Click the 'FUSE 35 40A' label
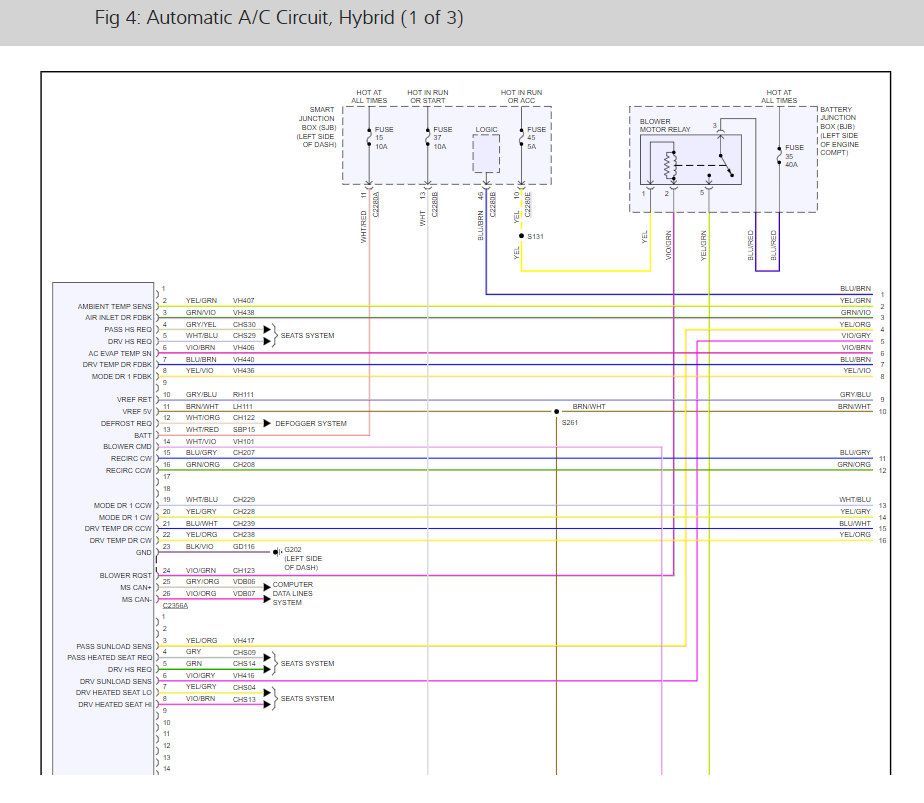The image size is (924, 803). coord(794,156)
